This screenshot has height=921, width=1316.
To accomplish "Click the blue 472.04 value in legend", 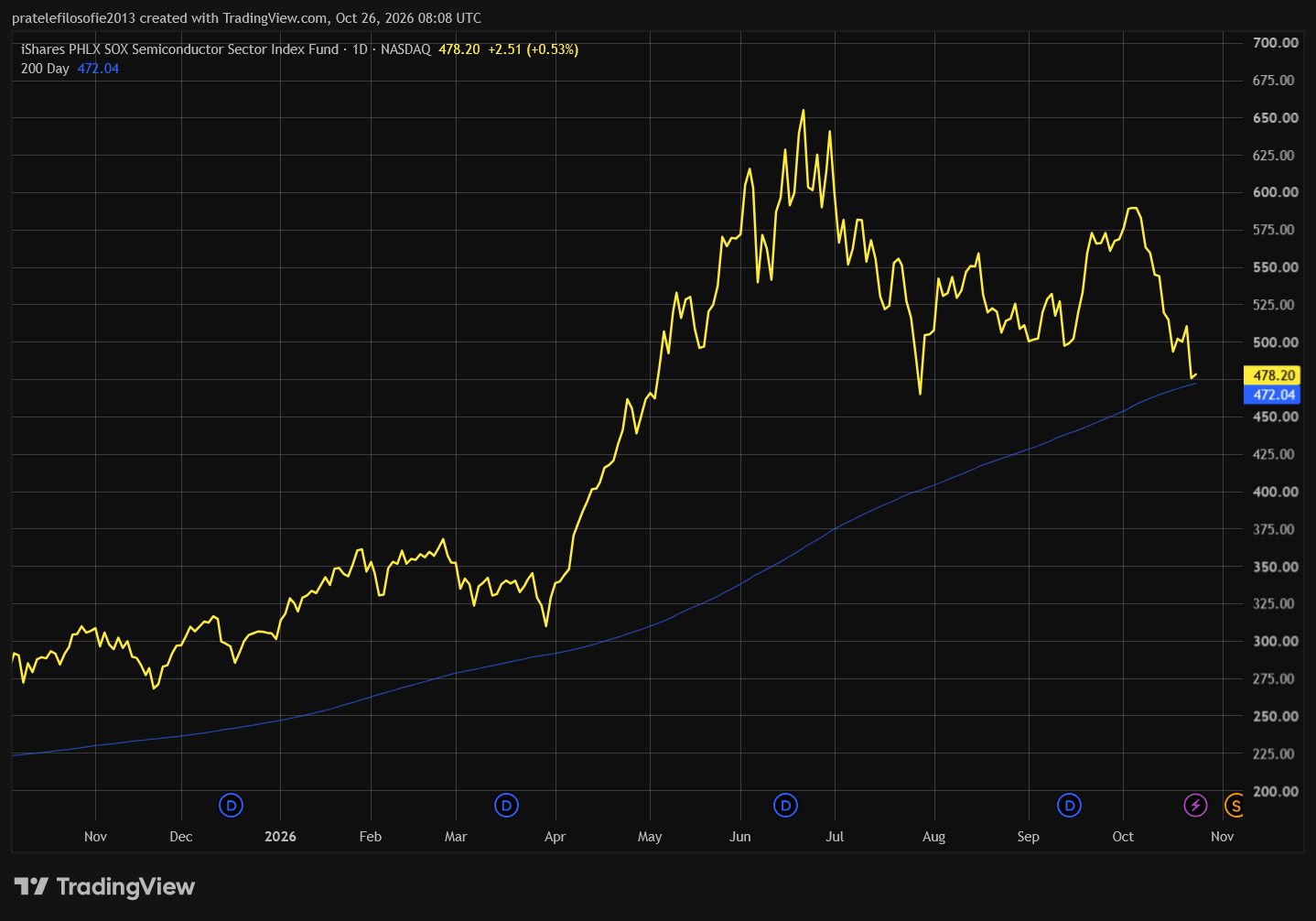I will pos(98,69).
